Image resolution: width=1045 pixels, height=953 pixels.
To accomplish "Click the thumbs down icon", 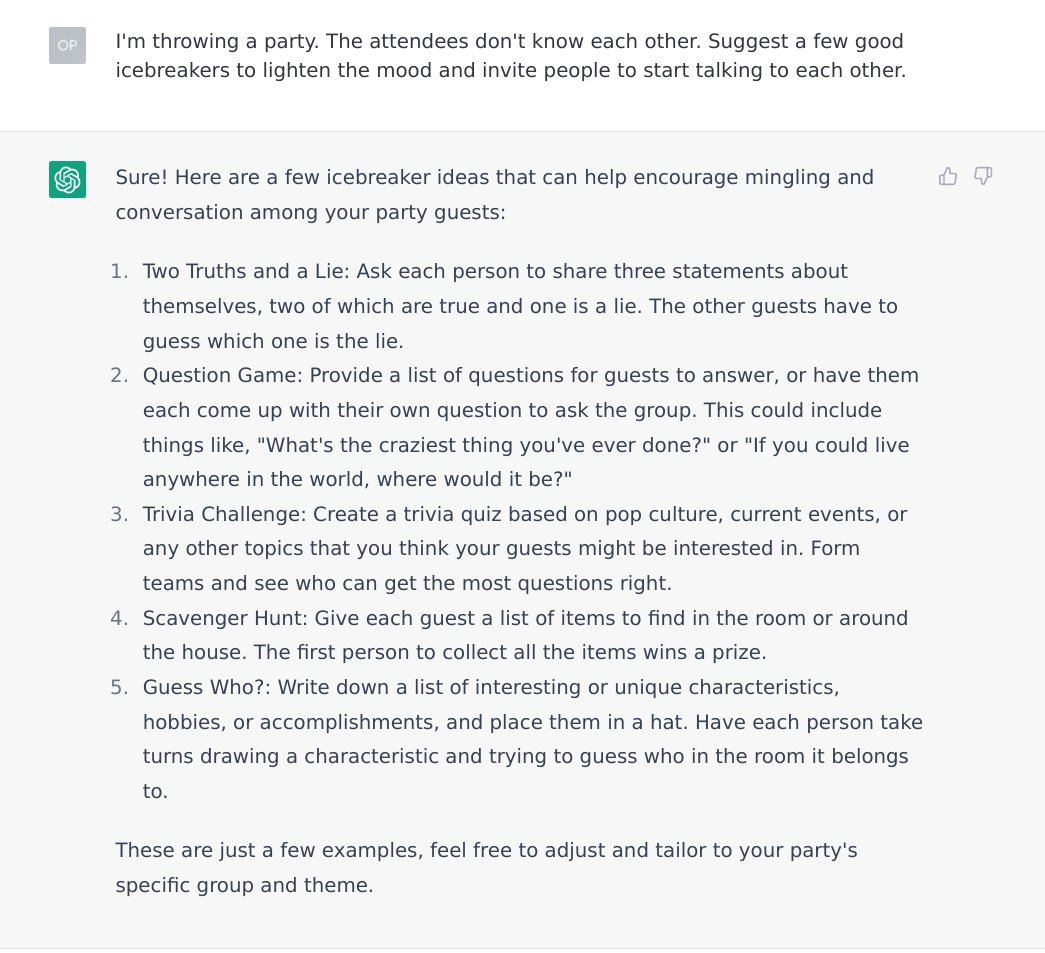I will tap(983, 176).
